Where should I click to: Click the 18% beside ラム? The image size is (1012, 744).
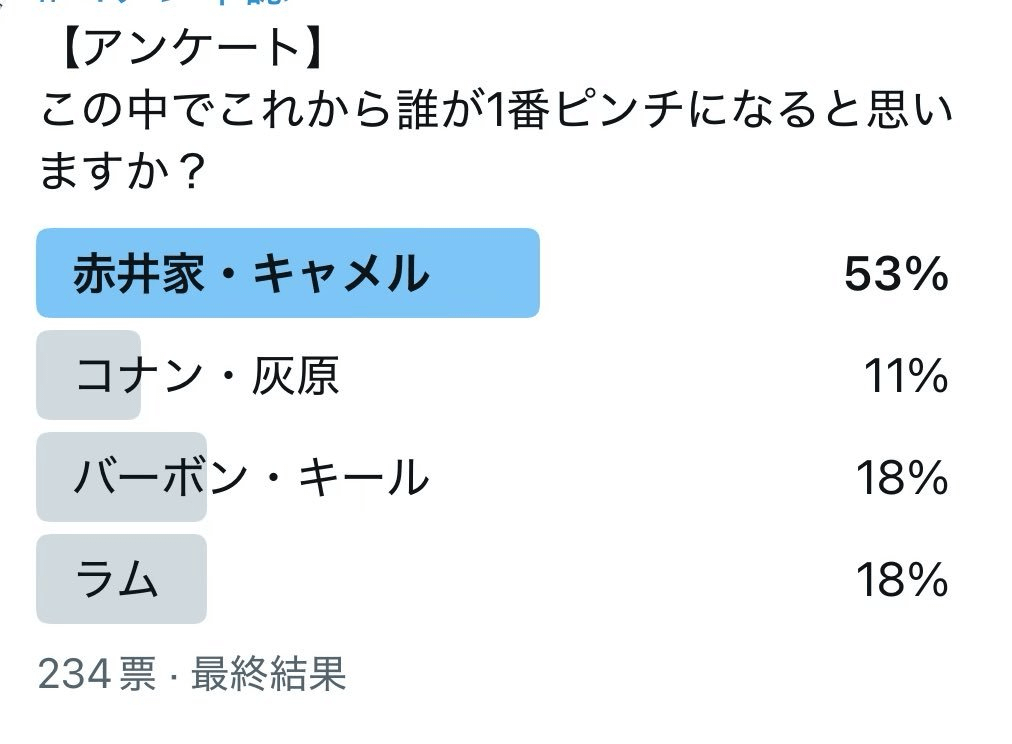pos(901,580)
